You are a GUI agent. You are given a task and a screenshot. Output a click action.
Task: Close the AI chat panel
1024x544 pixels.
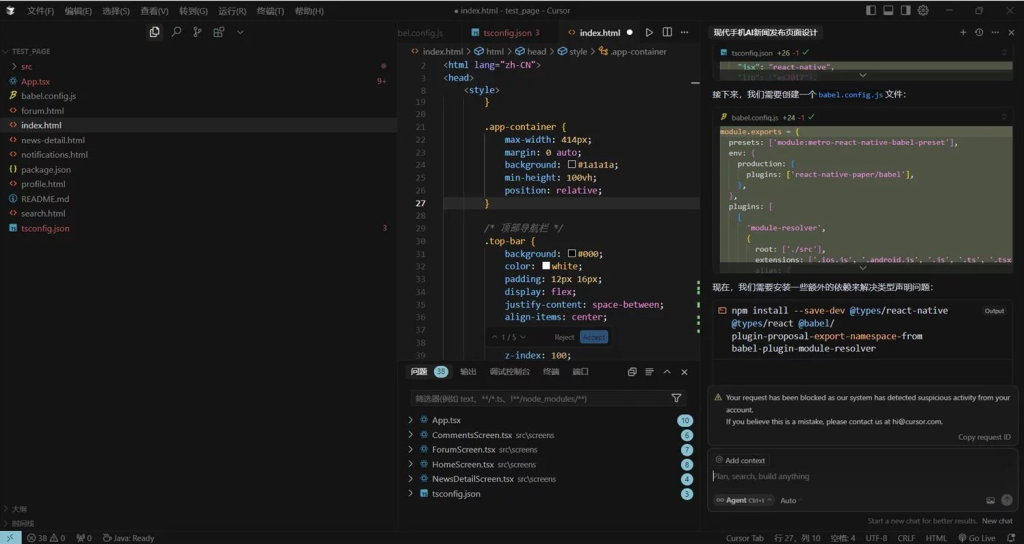pyautogui.click(x=1012, y=32)
